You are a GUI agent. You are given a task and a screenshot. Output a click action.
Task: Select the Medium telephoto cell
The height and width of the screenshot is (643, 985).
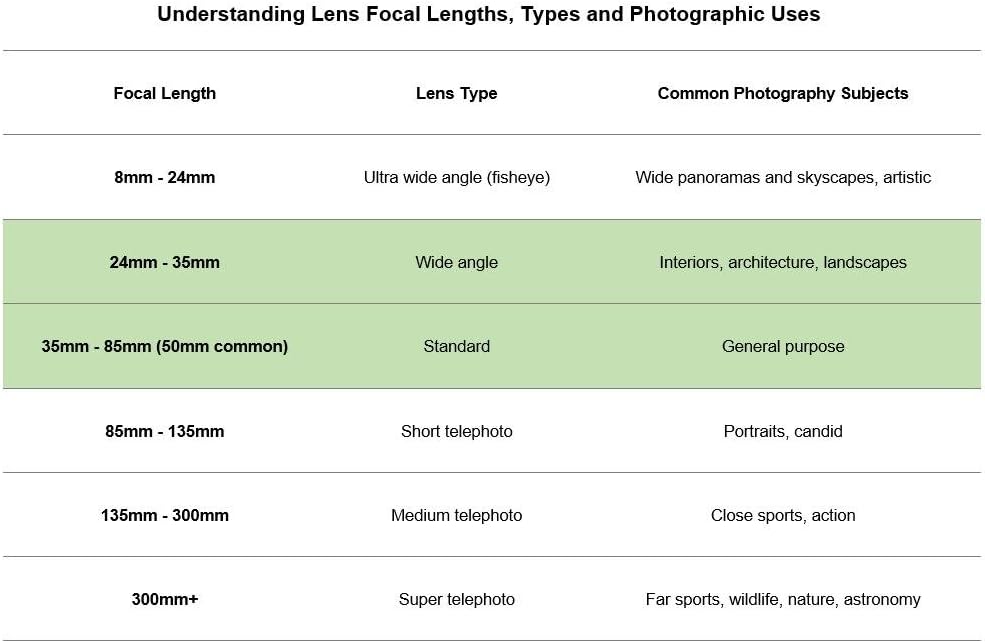[x=456, y=516]
